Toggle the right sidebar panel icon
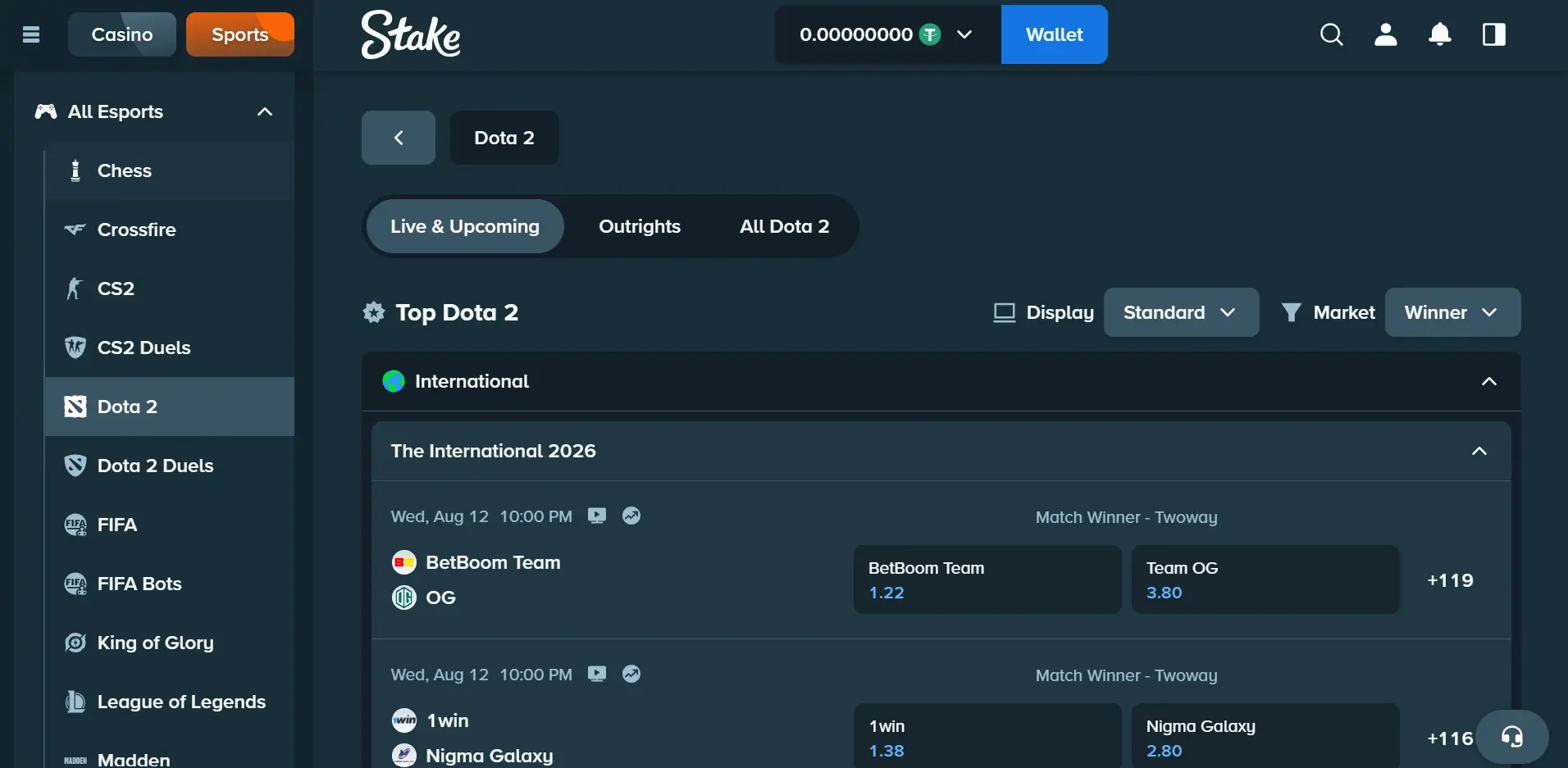Image resolution: width=1568 pixels, height=768 pixels. tap(1494, 34)
